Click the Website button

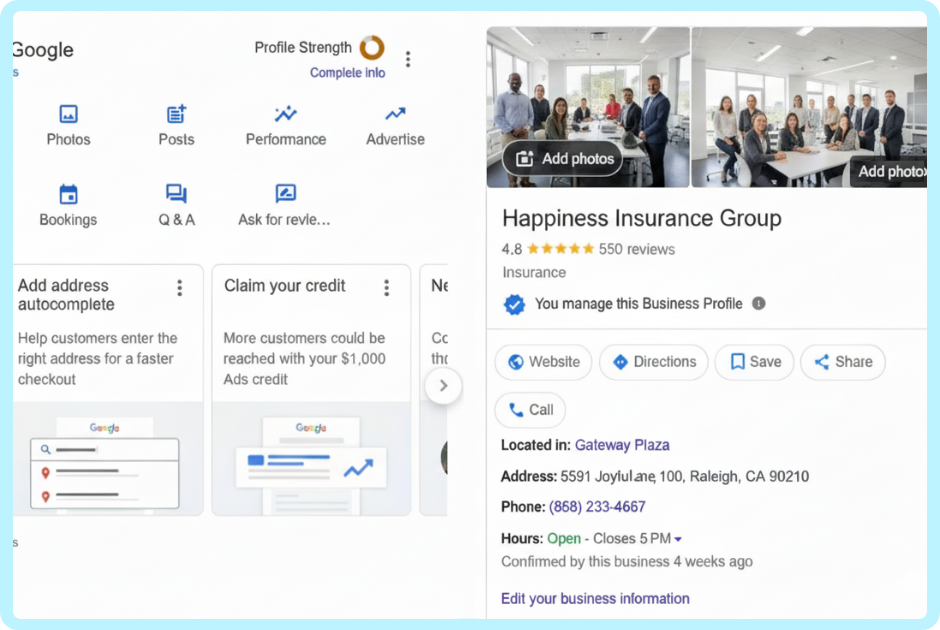click(x=543, y=362)
